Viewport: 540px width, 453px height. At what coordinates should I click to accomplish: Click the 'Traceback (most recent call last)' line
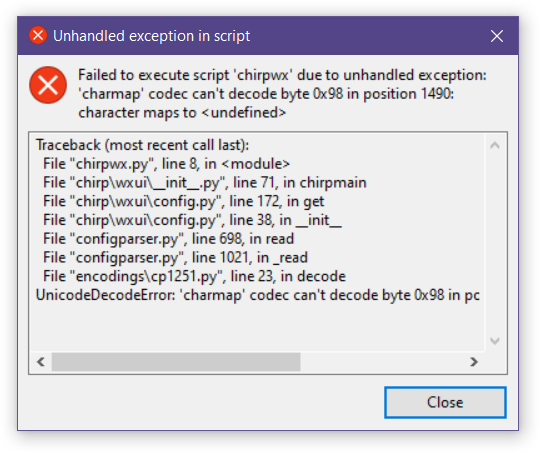(x=142, y=145)
